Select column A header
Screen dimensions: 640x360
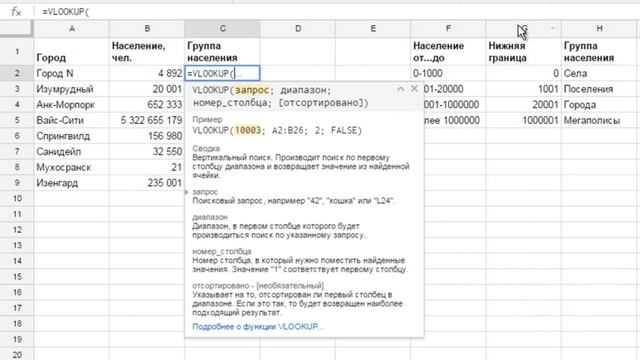tap(72, 29)
